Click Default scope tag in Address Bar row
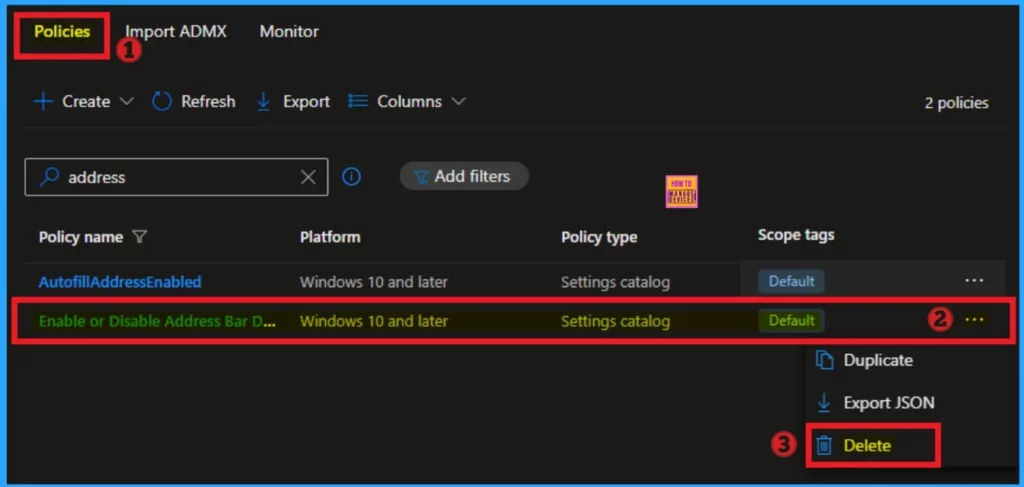This screenshot has width=1024, height=487. click(x=792, y=321)
